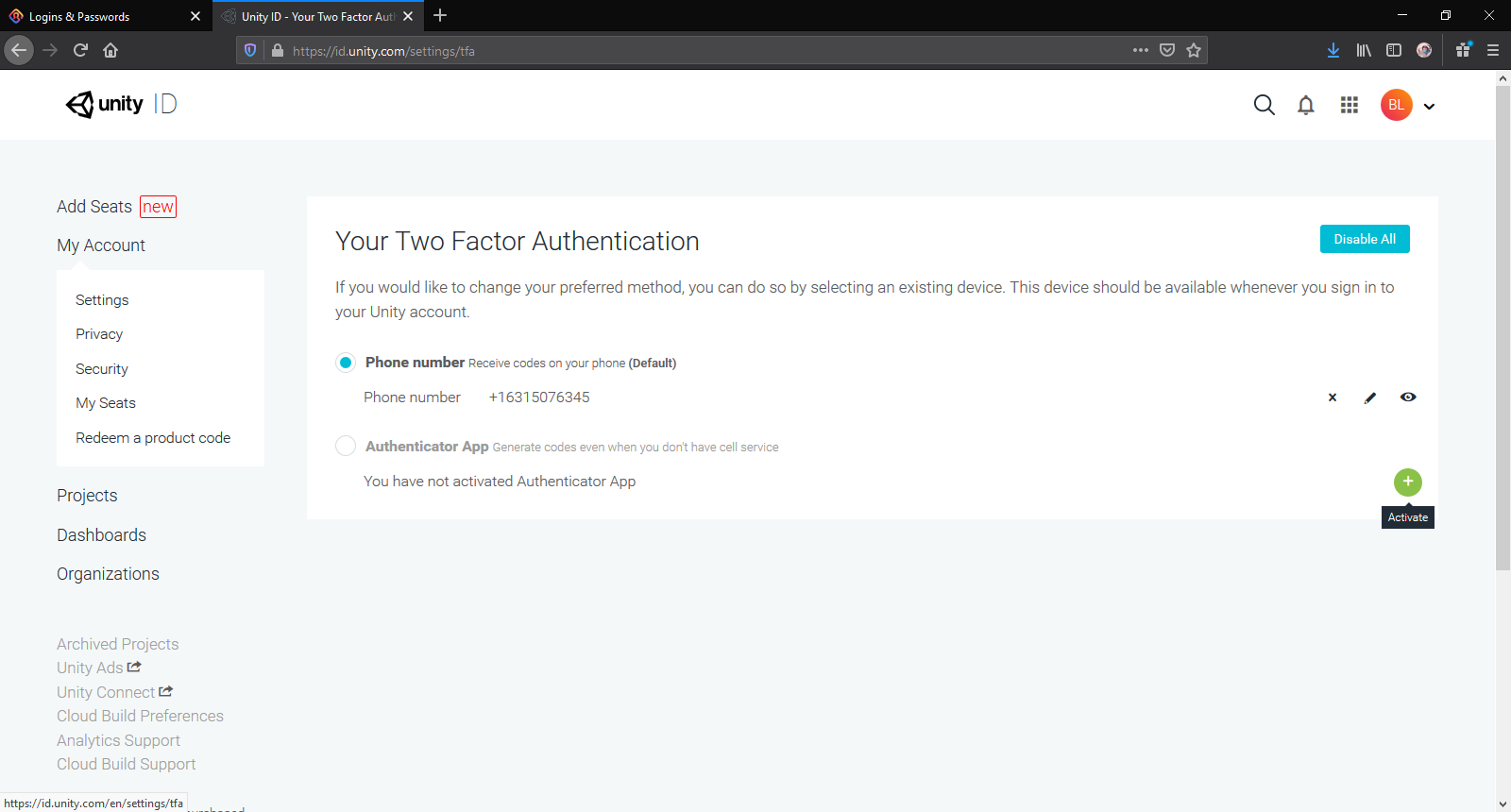Activate Authenticator App with green plus

(x=1408, y=482)
